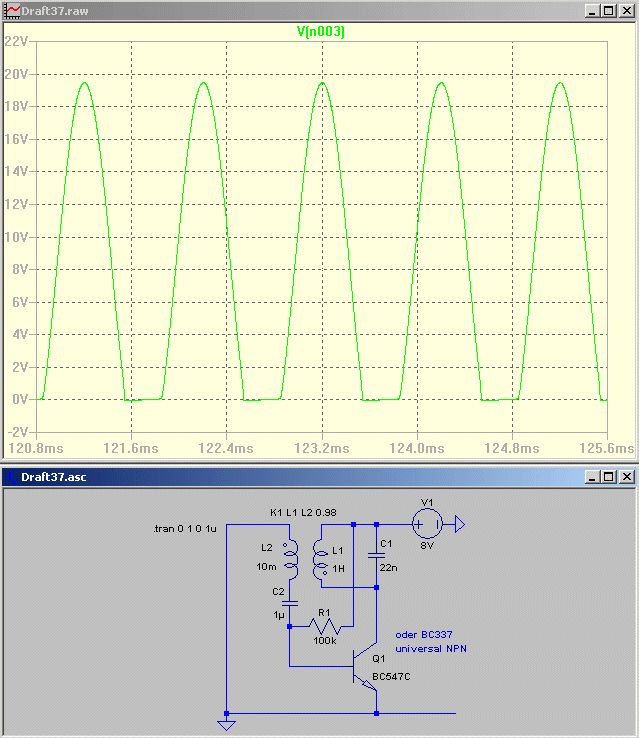This screenshot has height=738, width=639.
Task: Click the -2V label on vertical axis
Action: 18,432
